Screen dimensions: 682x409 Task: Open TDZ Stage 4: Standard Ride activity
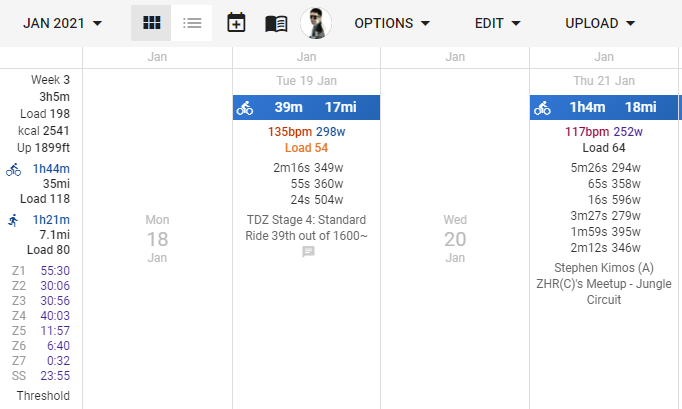(306, 228)
